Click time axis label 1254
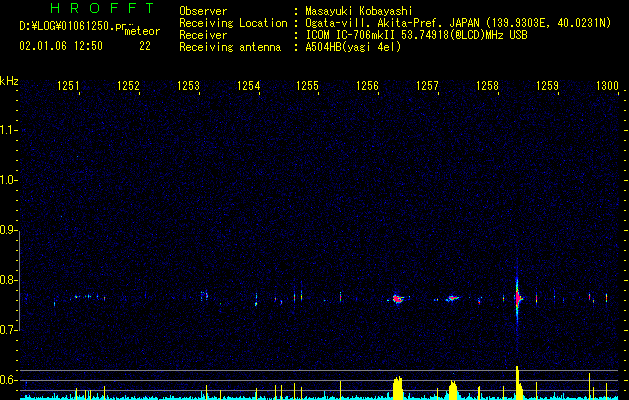The height and width of the screenshot is (400, 629). click(248, 85)
